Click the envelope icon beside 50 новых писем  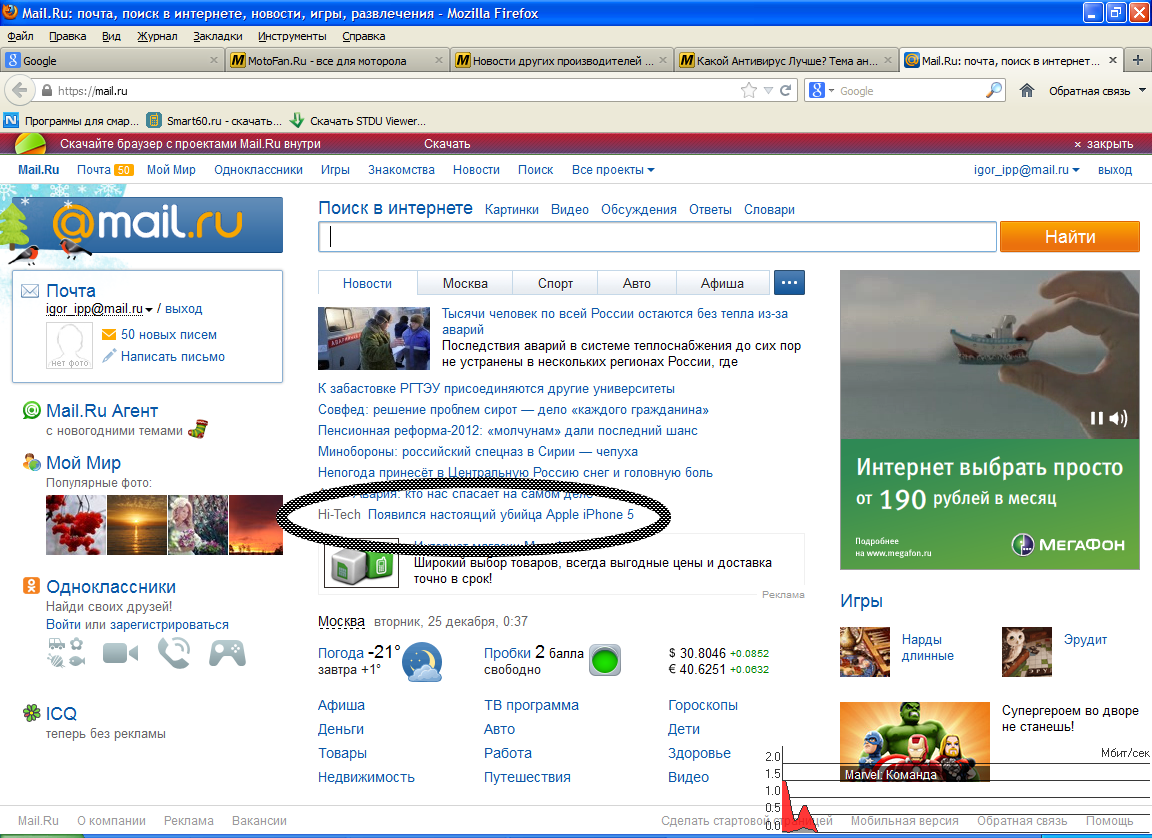pyautogui.click(x=109, y=335)
